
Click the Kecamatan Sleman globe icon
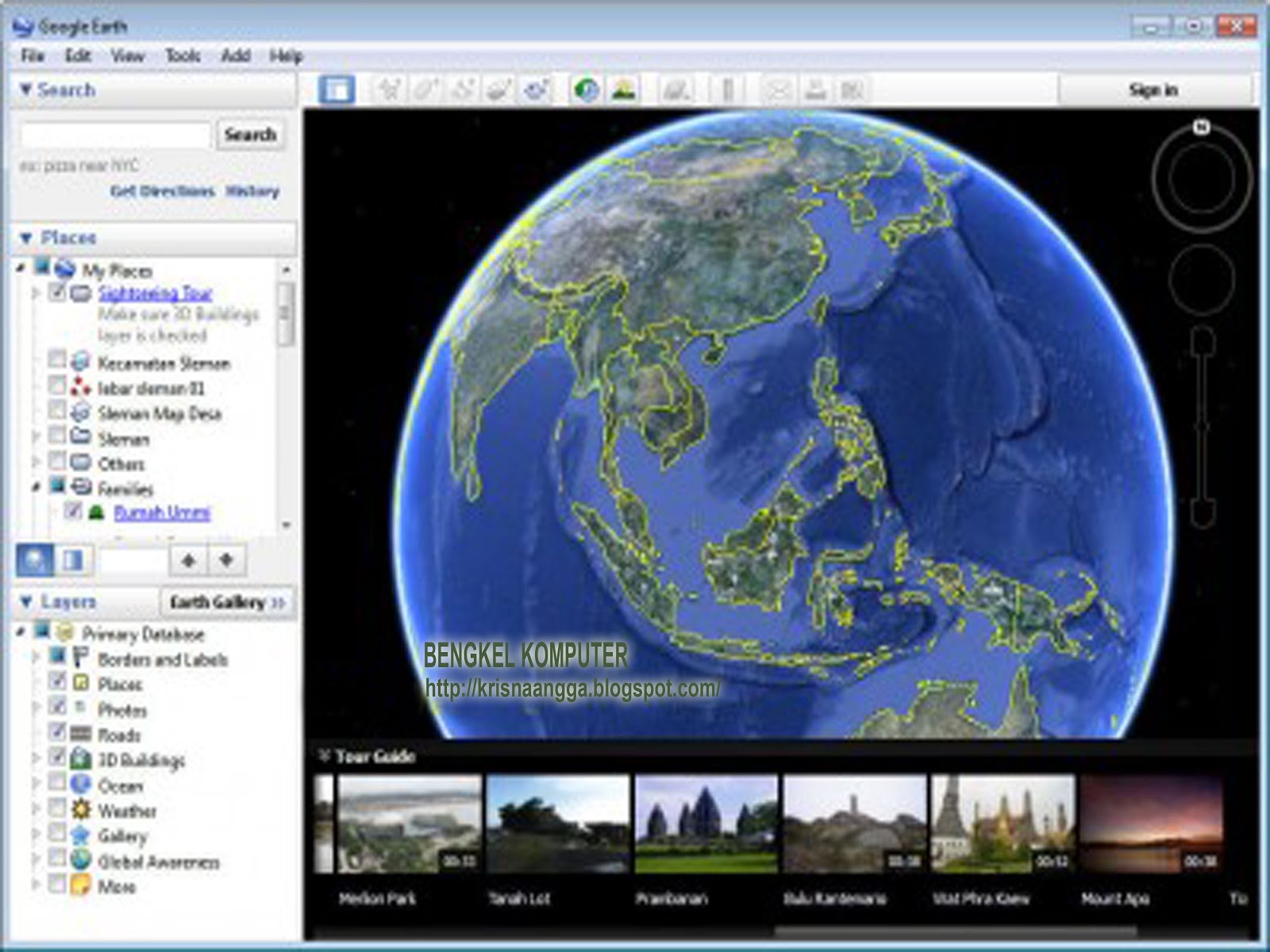tap(80, 363)
